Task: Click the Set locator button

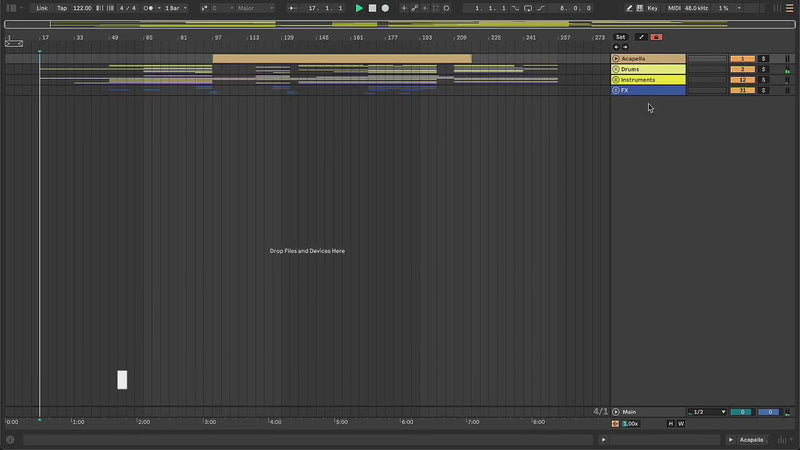Action: click(620, 37)
